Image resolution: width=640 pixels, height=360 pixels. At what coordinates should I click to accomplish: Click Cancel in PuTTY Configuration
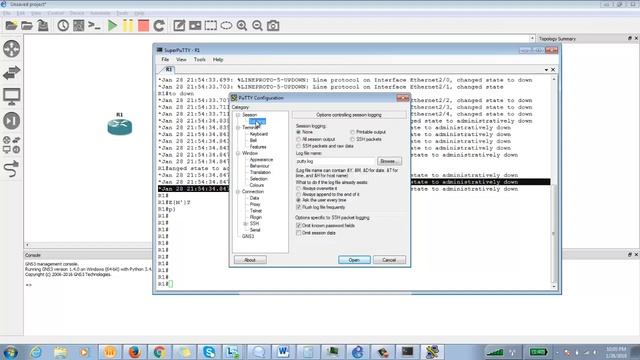pyautogui.click(x=389, y=260)
